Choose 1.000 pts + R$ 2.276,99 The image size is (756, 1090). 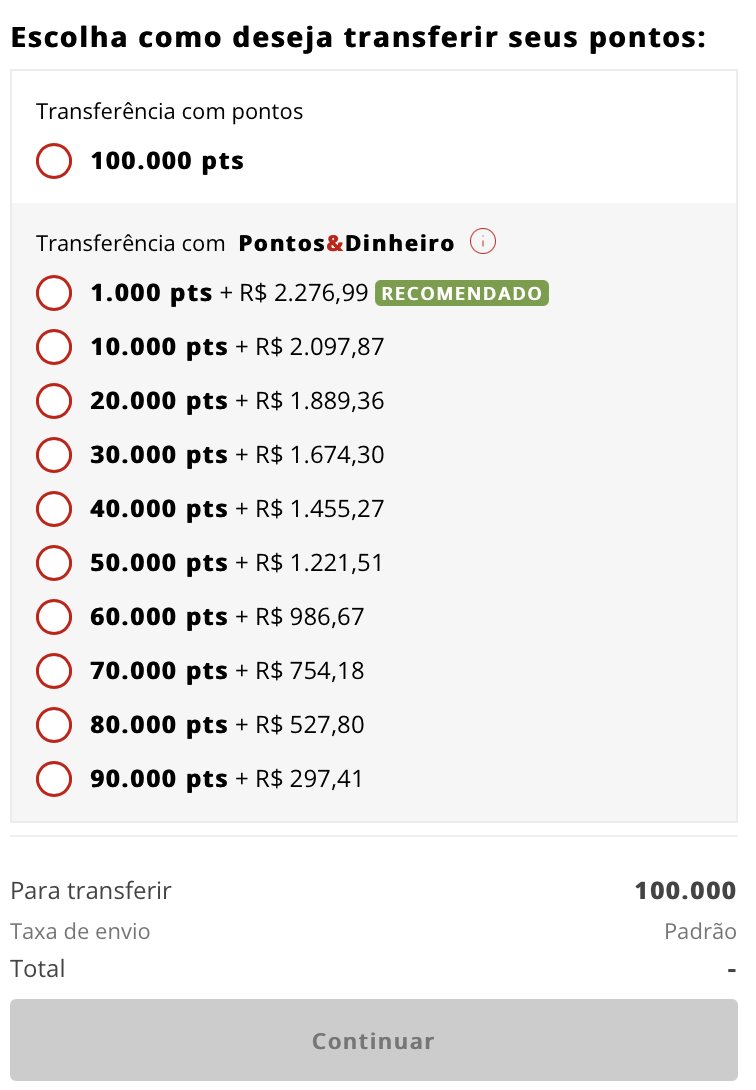[x=54, y=293]
